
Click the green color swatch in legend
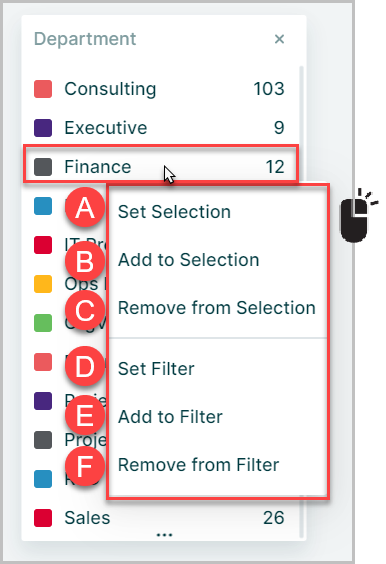click(x=43, y=323)
